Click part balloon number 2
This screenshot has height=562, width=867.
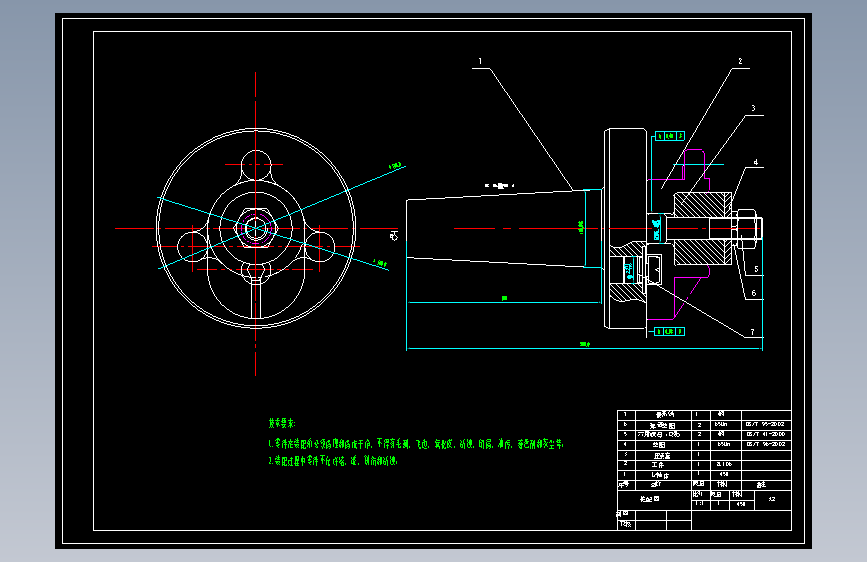(x=740, y=61)
